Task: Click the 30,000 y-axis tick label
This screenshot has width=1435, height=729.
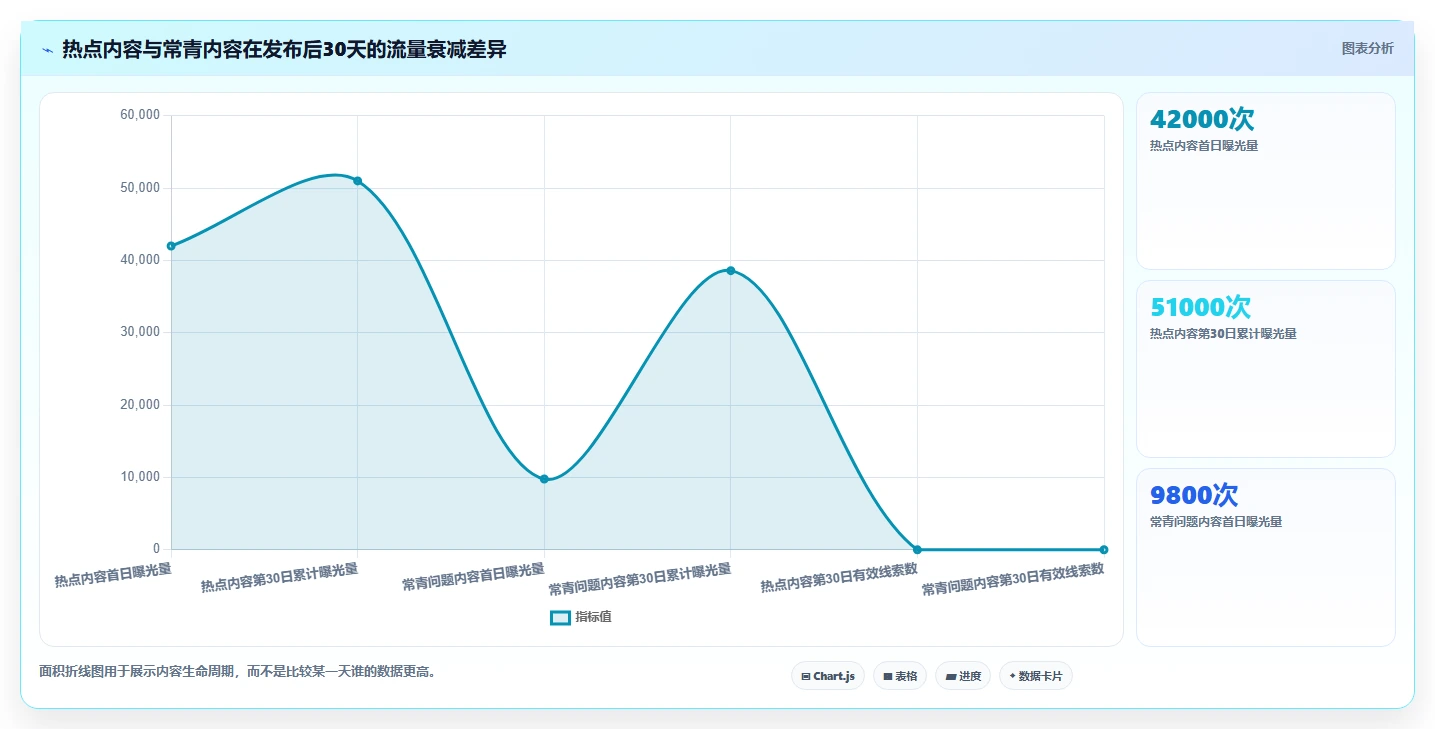Action: click(x=140, y=332)
